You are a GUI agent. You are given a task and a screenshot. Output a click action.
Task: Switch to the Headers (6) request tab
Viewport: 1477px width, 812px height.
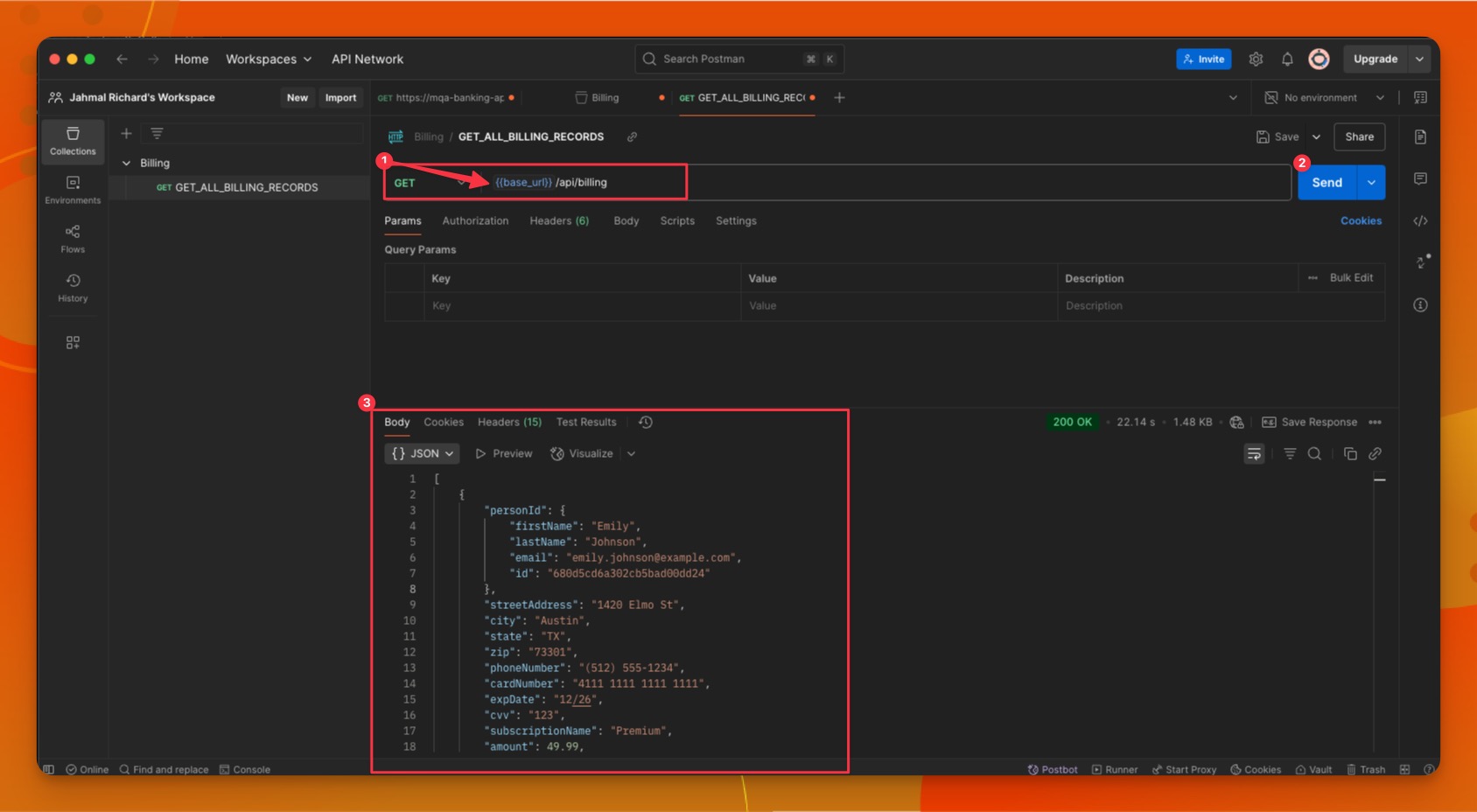(x=559, y=220)
